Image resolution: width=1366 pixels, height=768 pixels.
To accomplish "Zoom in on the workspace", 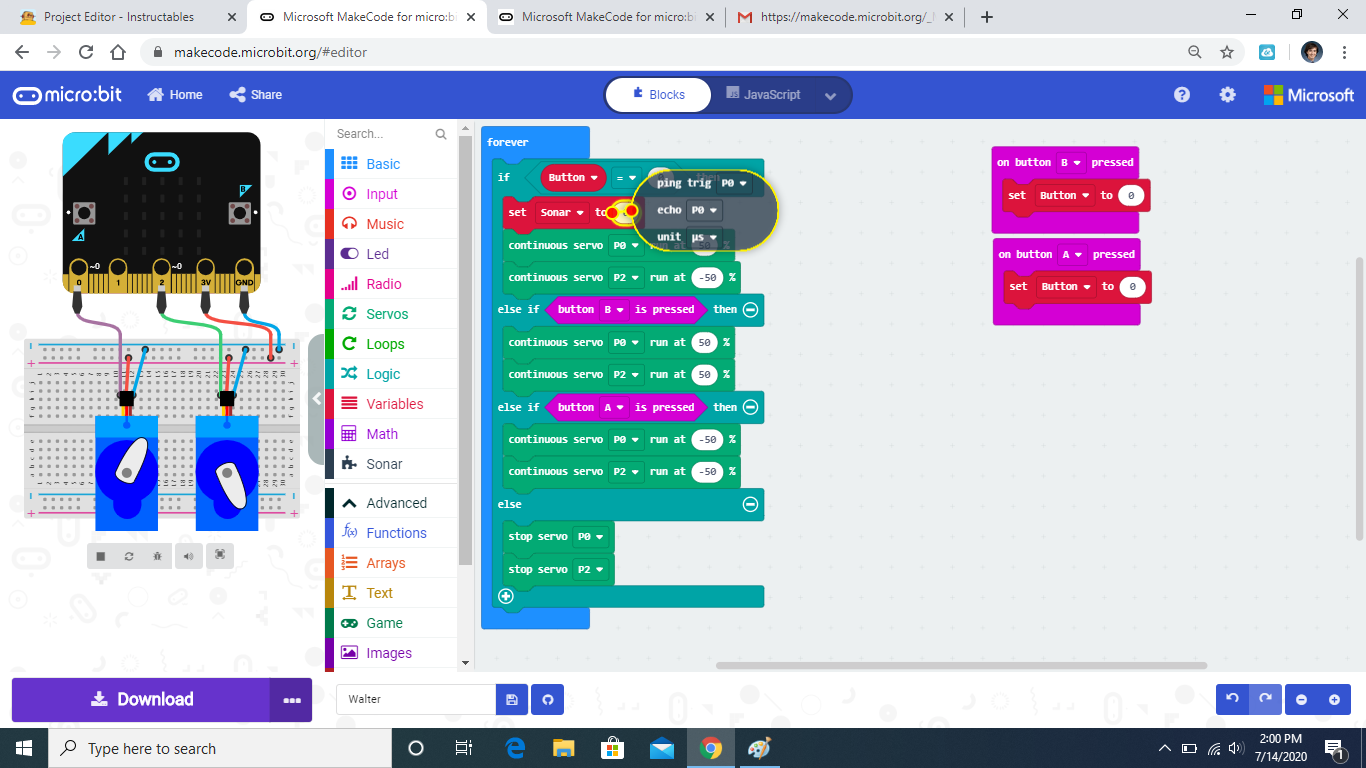I will pyautogui.click(x=1334, y=699).
